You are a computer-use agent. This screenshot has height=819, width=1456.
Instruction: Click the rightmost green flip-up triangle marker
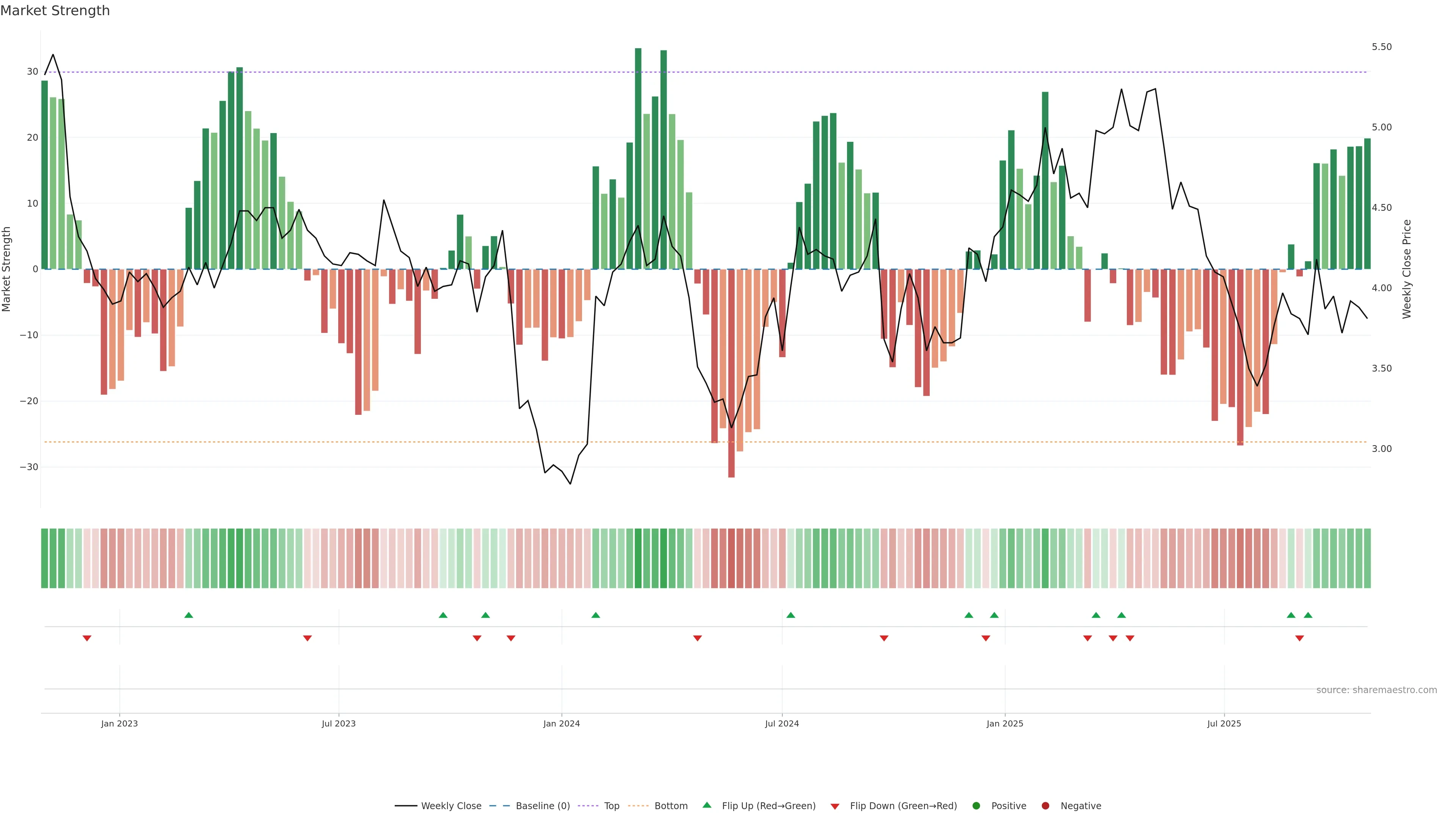[1308, 615]
